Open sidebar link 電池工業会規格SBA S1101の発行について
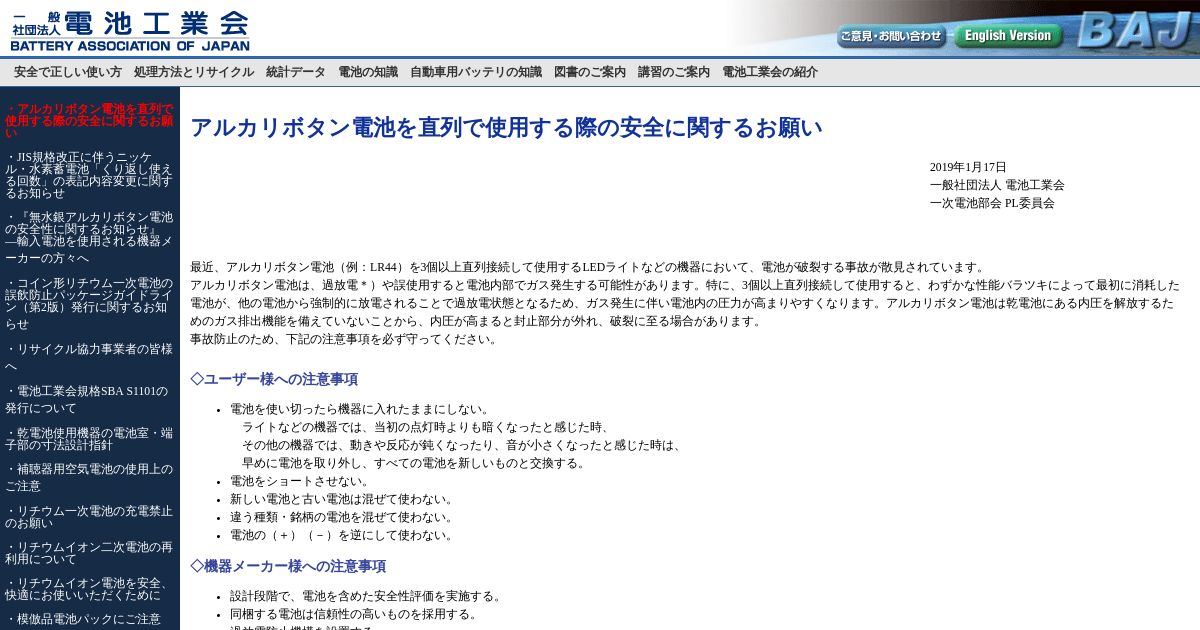This screenshot has height=630, width=1200. coord(89,399)
